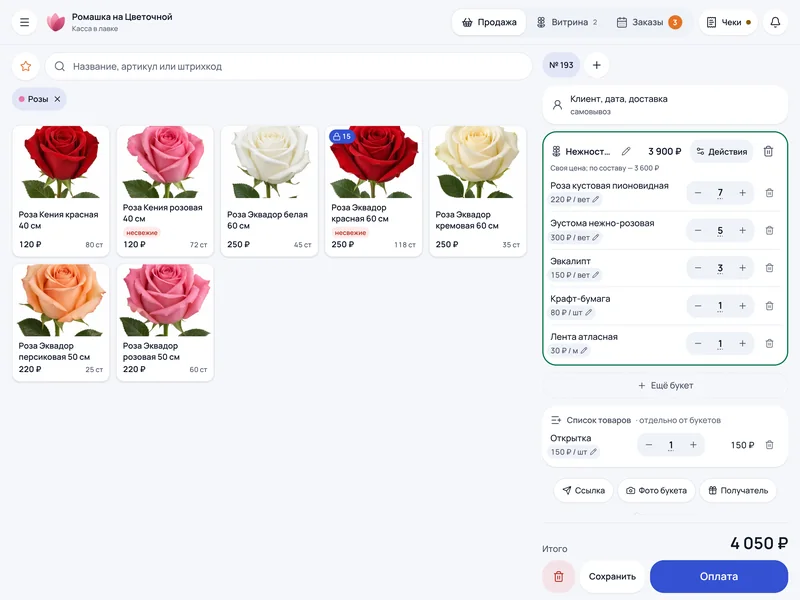Add Роза Эквадор персиковая 50 см

61,322
